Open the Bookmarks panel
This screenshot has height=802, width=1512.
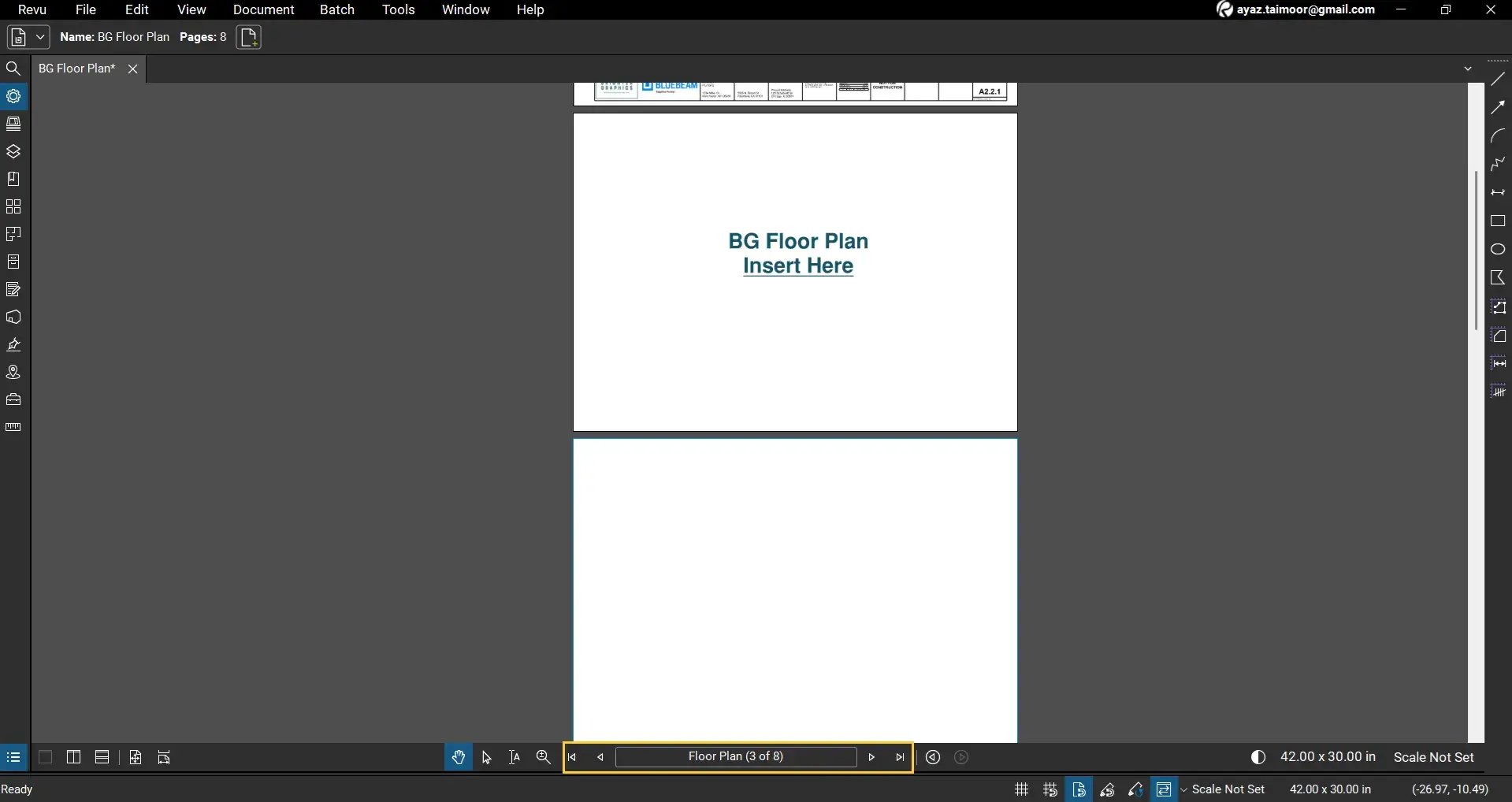click(13, 179)
